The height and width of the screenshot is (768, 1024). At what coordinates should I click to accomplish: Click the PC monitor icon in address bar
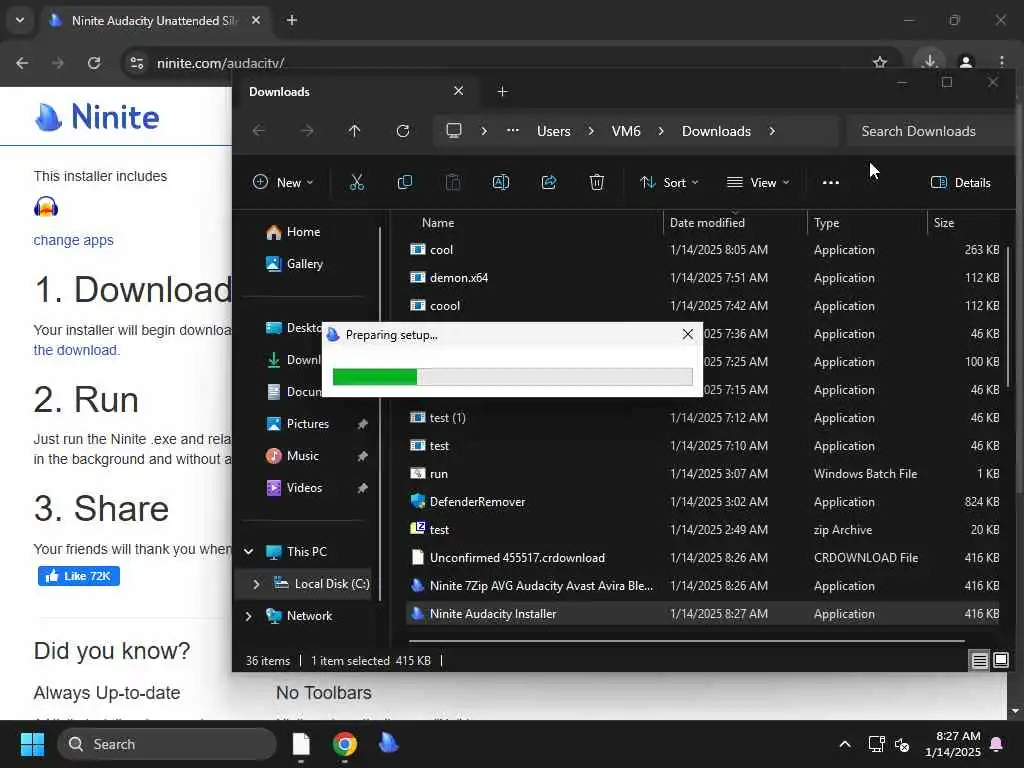(454, 131)
